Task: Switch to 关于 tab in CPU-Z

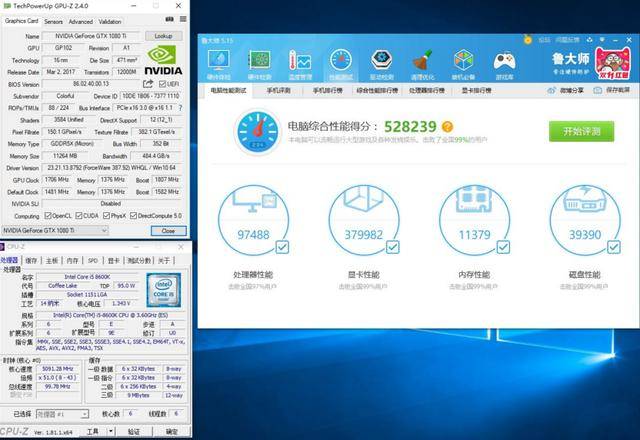Action: tap(164, 260)
